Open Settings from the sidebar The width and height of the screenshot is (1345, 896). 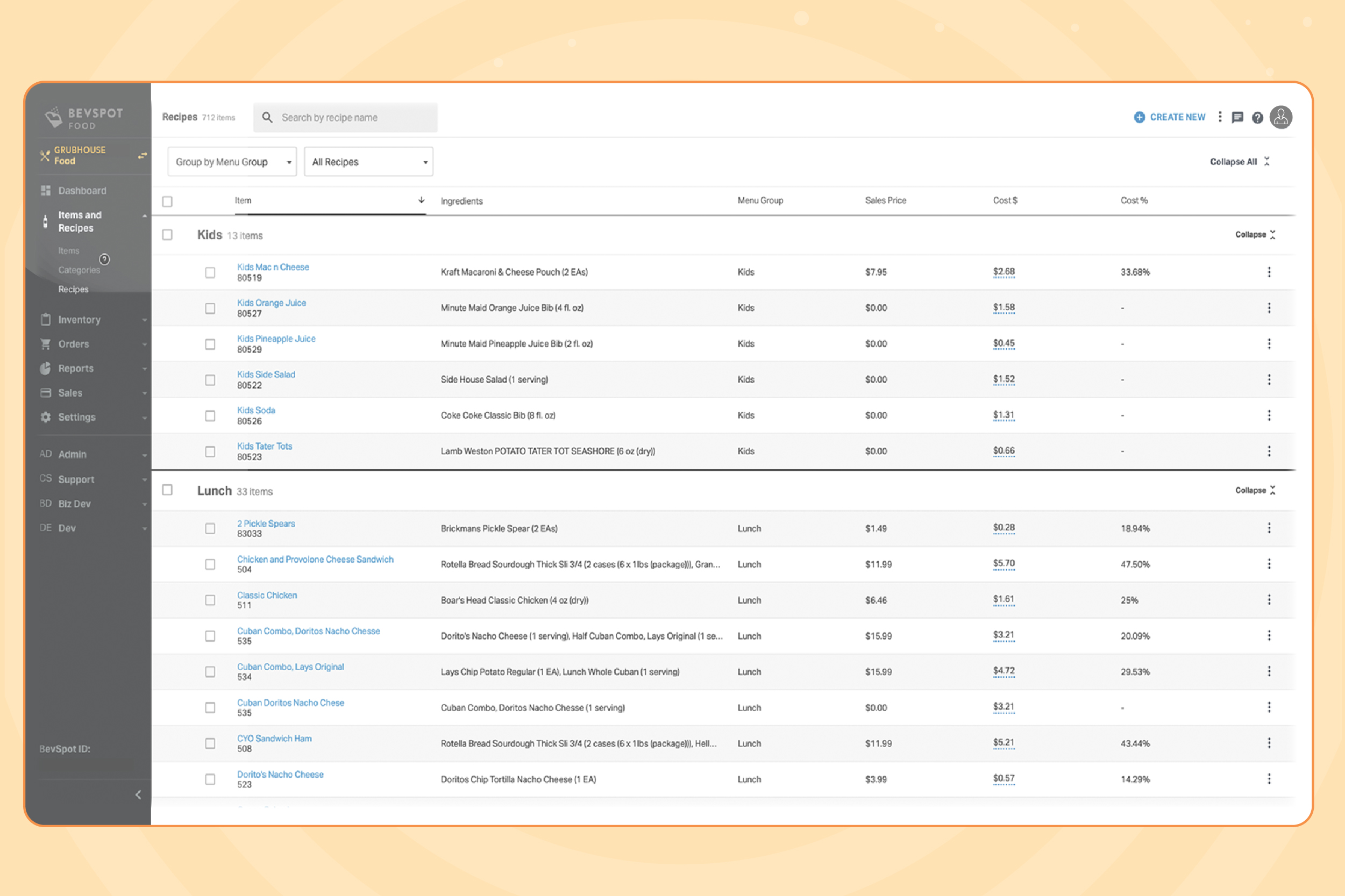(76, 417)
